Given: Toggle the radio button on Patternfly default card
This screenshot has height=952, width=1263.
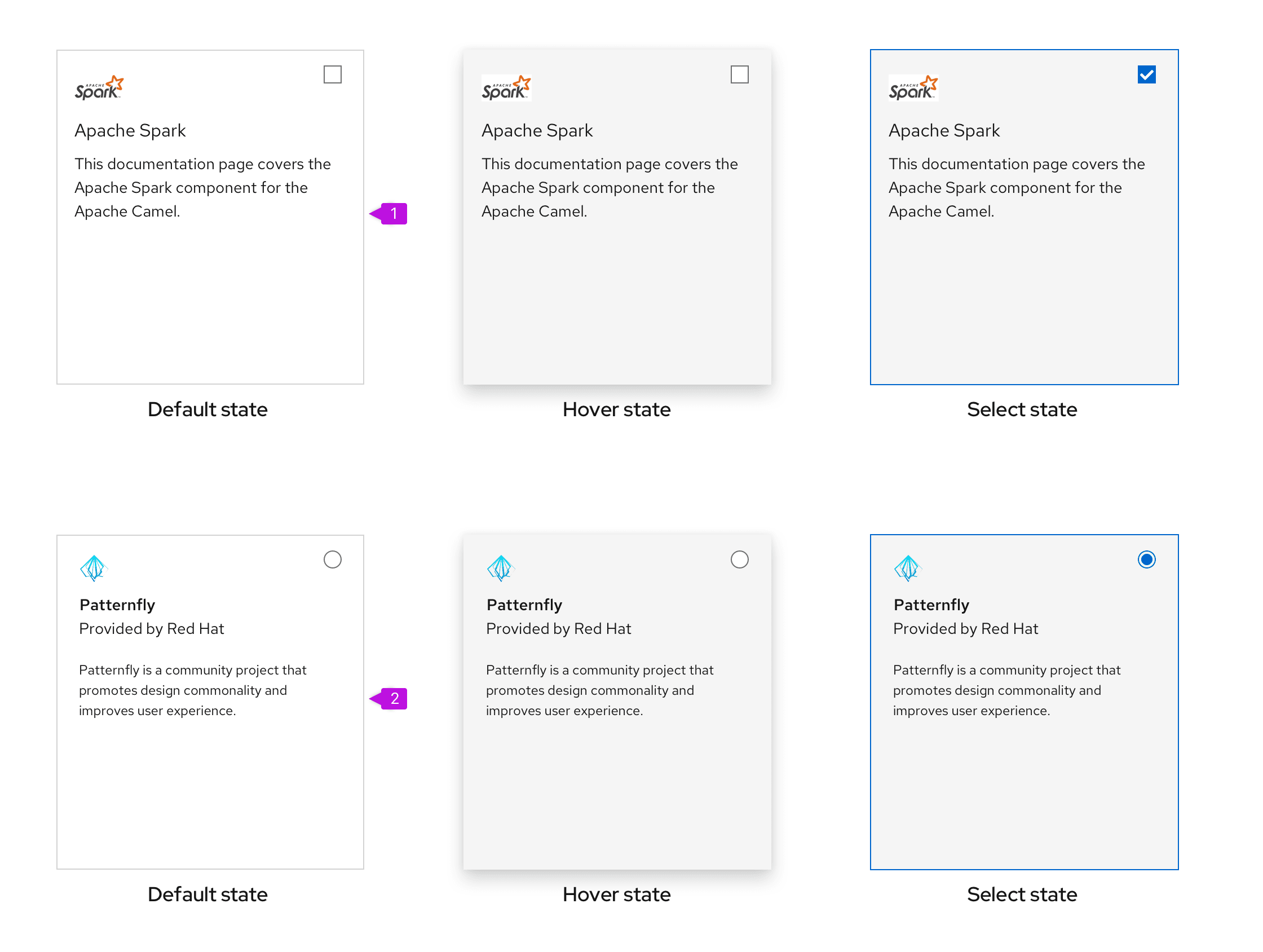Looking at the screenshot, I should [x=332, y=559].
